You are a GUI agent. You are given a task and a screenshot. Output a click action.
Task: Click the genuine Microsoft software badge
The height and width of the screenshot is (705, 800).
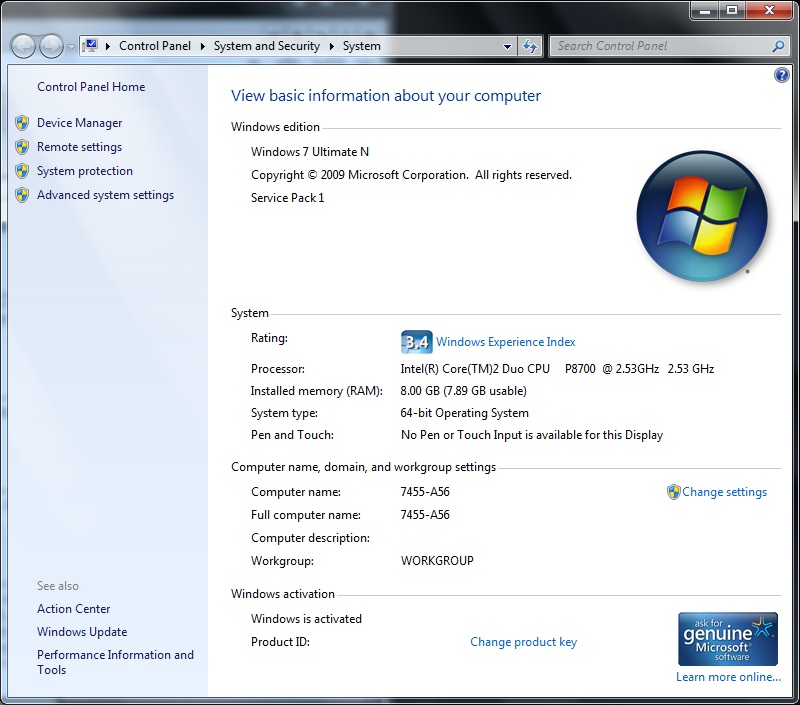728,639
